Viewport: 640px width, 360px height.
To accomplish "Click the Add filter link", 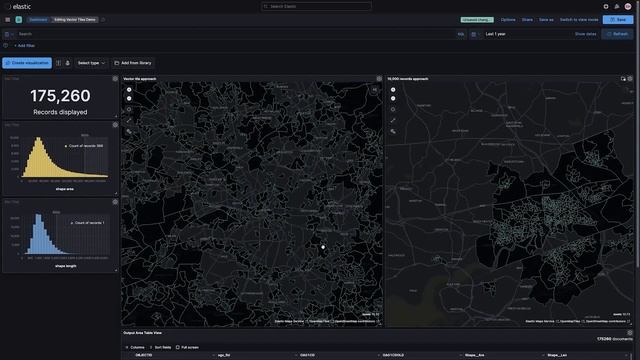I will point(24,46).
